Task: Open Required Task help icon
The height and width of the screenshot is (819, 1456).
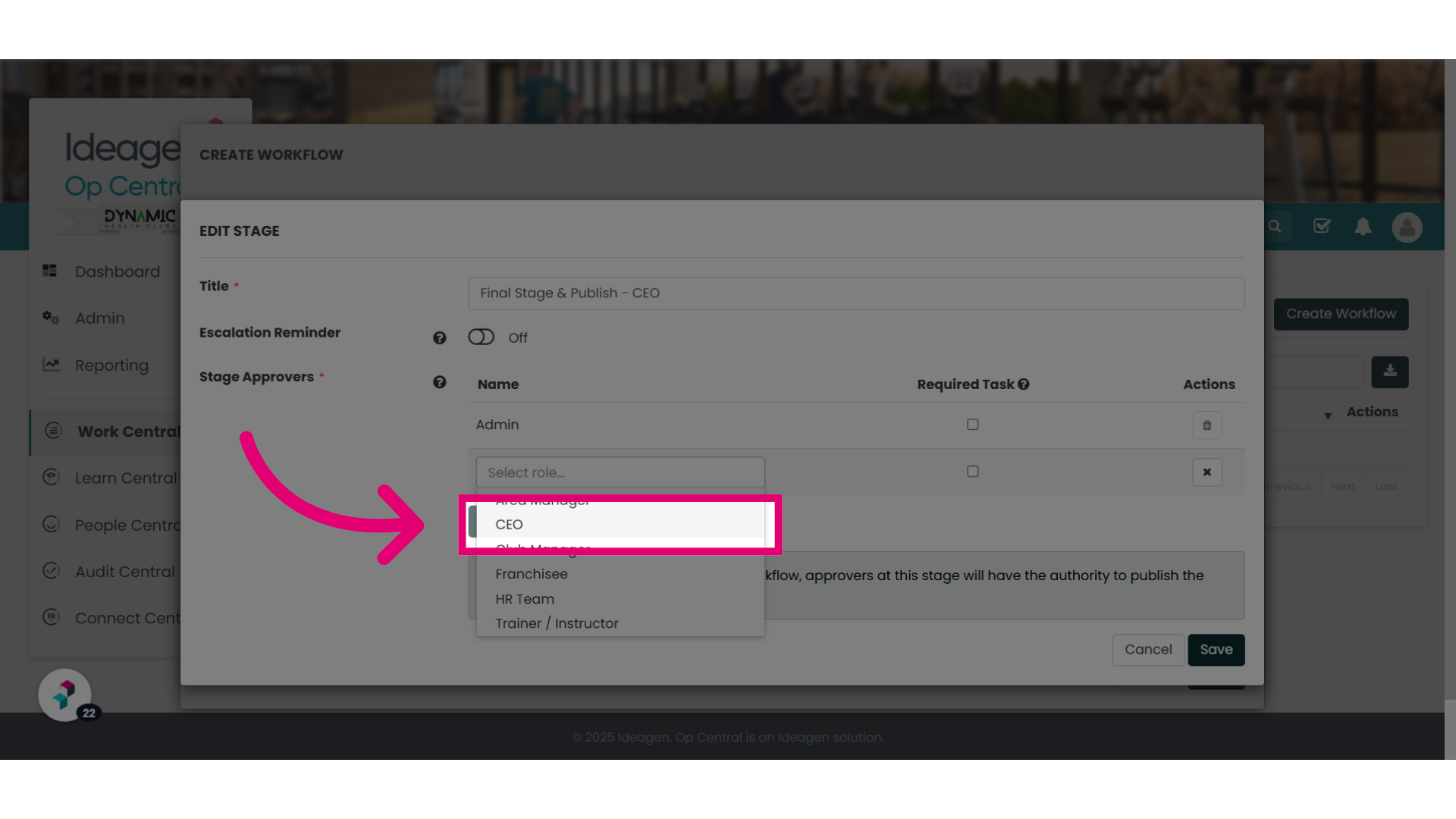Action: tap(1024, 384)
